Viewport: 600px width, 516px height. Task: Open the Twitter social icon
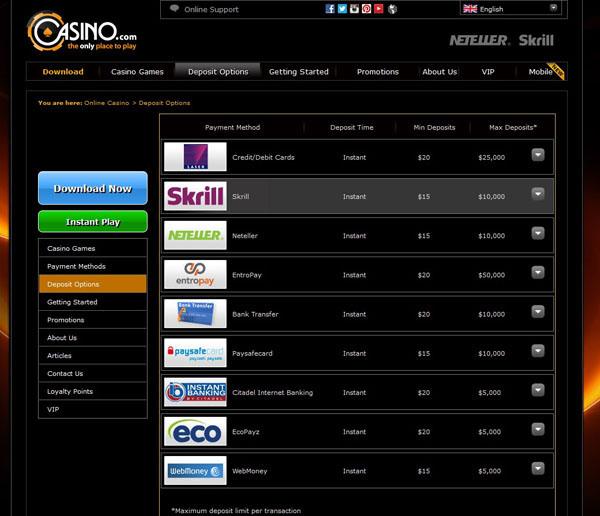[x=342, y=8]
